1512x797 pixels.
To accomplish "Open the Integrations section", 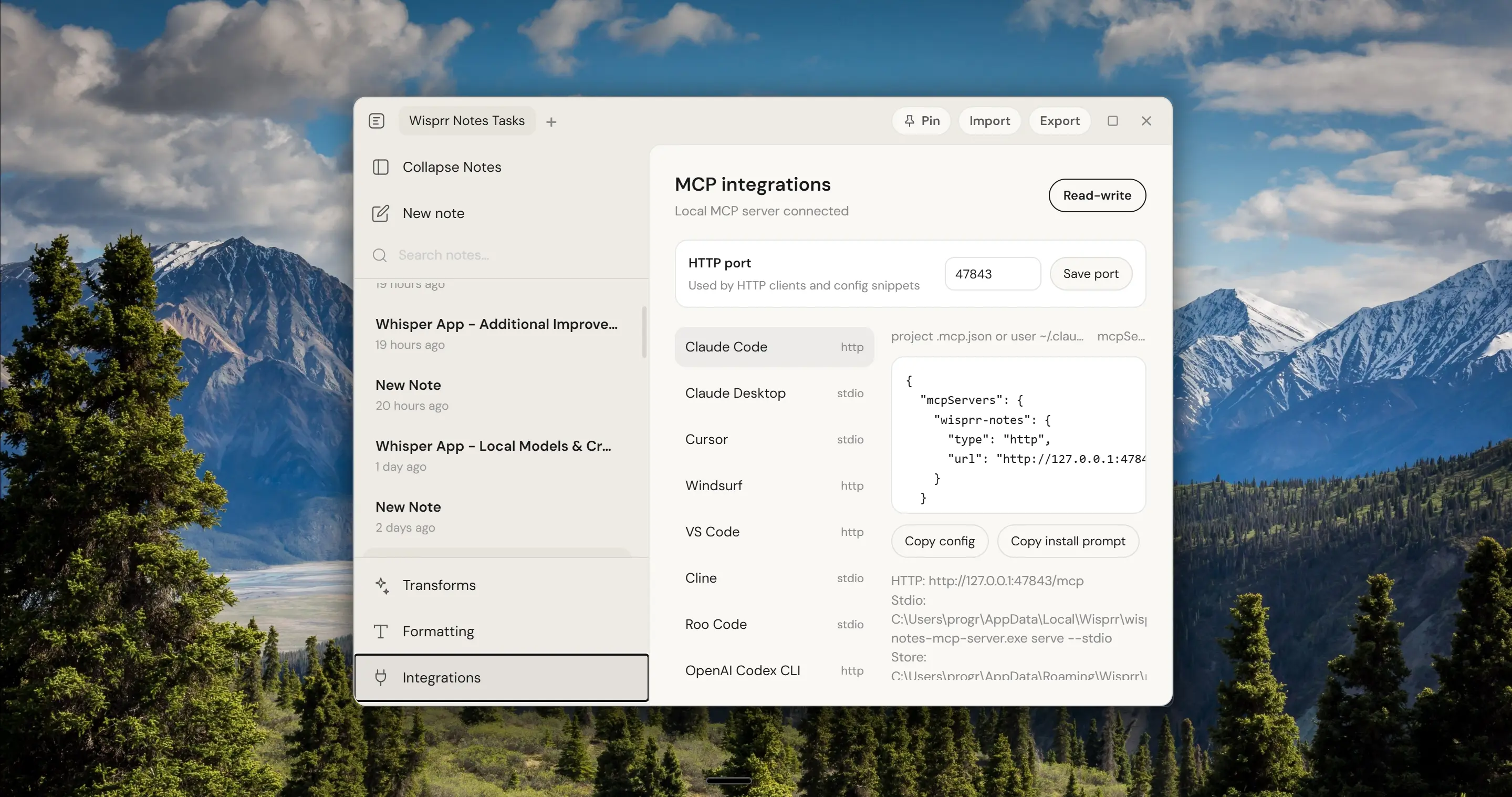I will click(502, 677).
